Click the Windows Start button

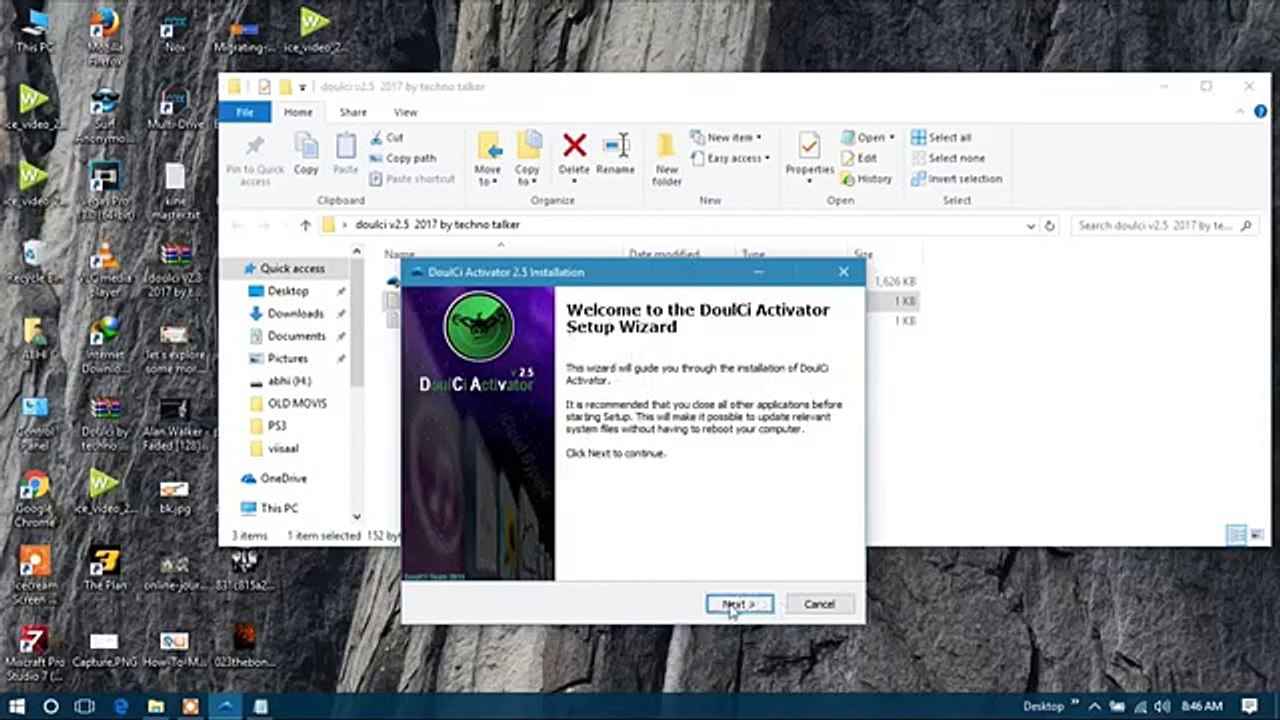(x=17, y=706)
